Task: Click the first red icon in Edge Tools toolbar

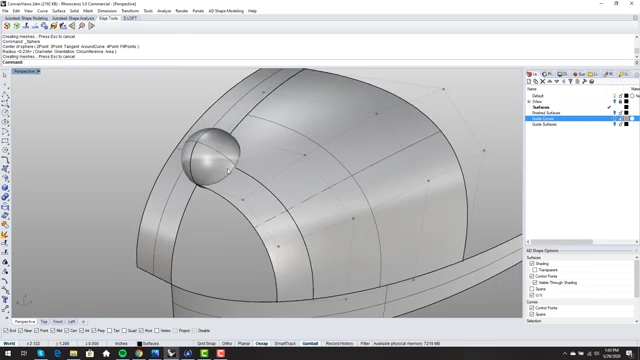Action: tap(7, 26)
